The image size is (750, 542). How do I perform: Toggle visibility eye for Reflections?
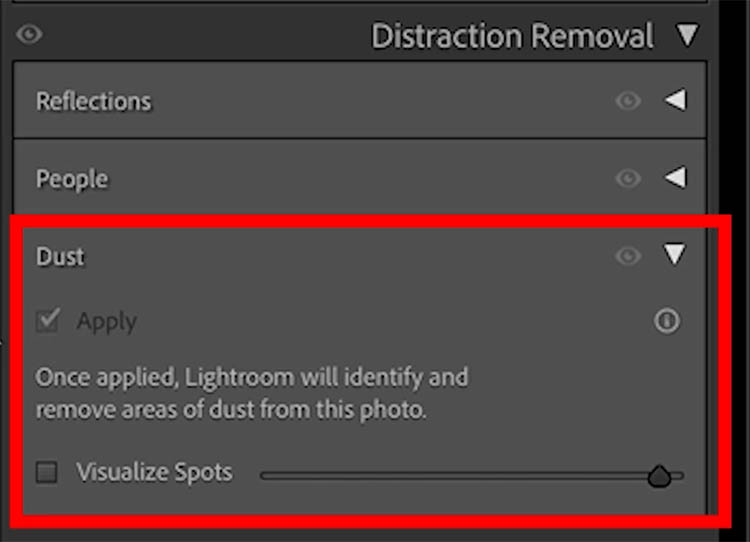coord(628,101)
